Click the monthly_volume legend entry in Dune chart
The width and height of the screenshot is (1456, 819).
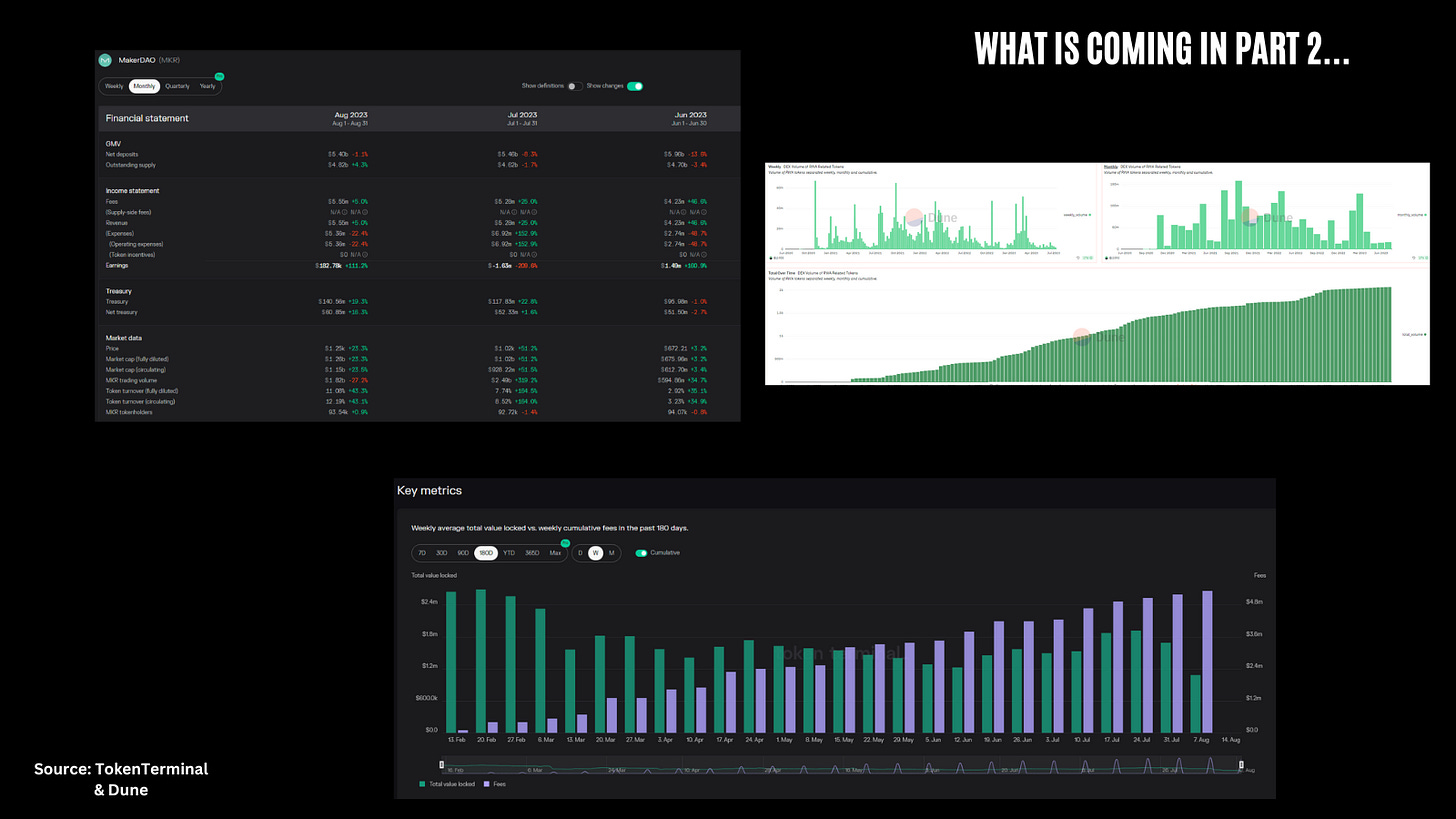coord(1410,215)
